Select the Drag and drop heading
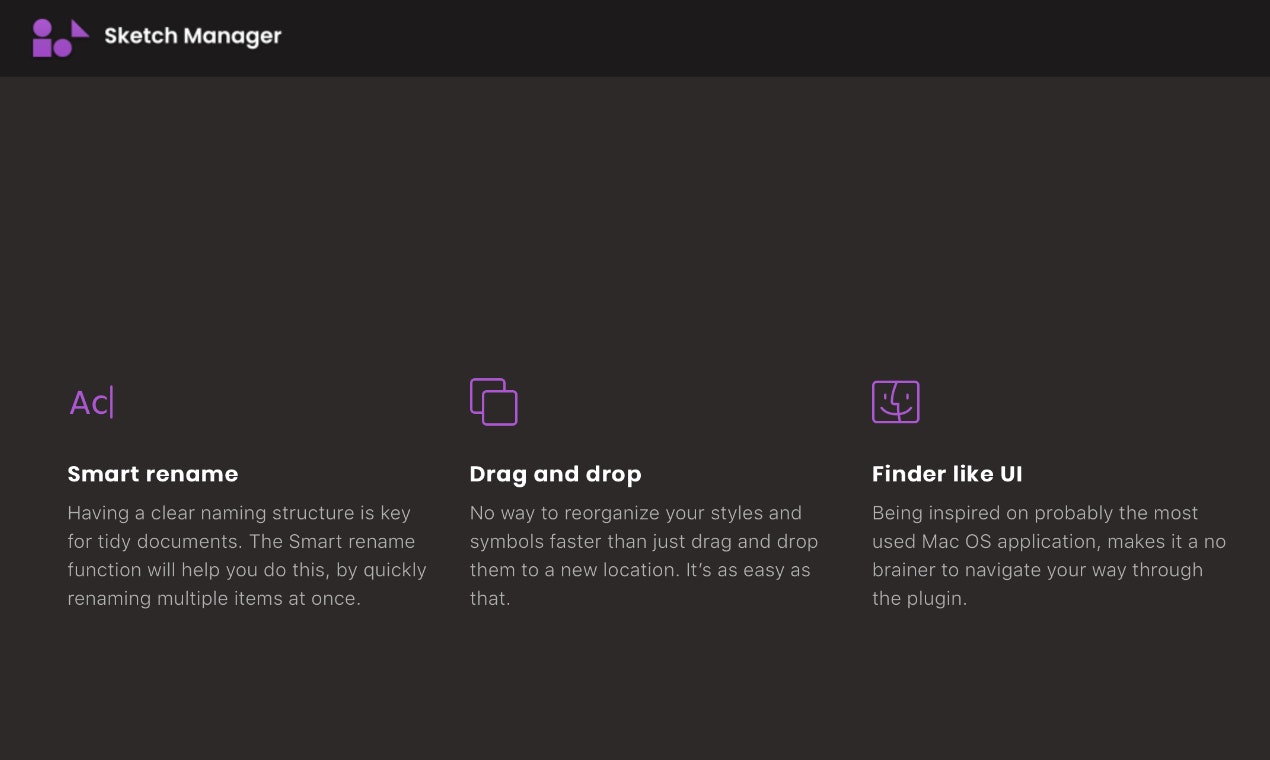The image size is (1270, 760). [x=555, y=474]
